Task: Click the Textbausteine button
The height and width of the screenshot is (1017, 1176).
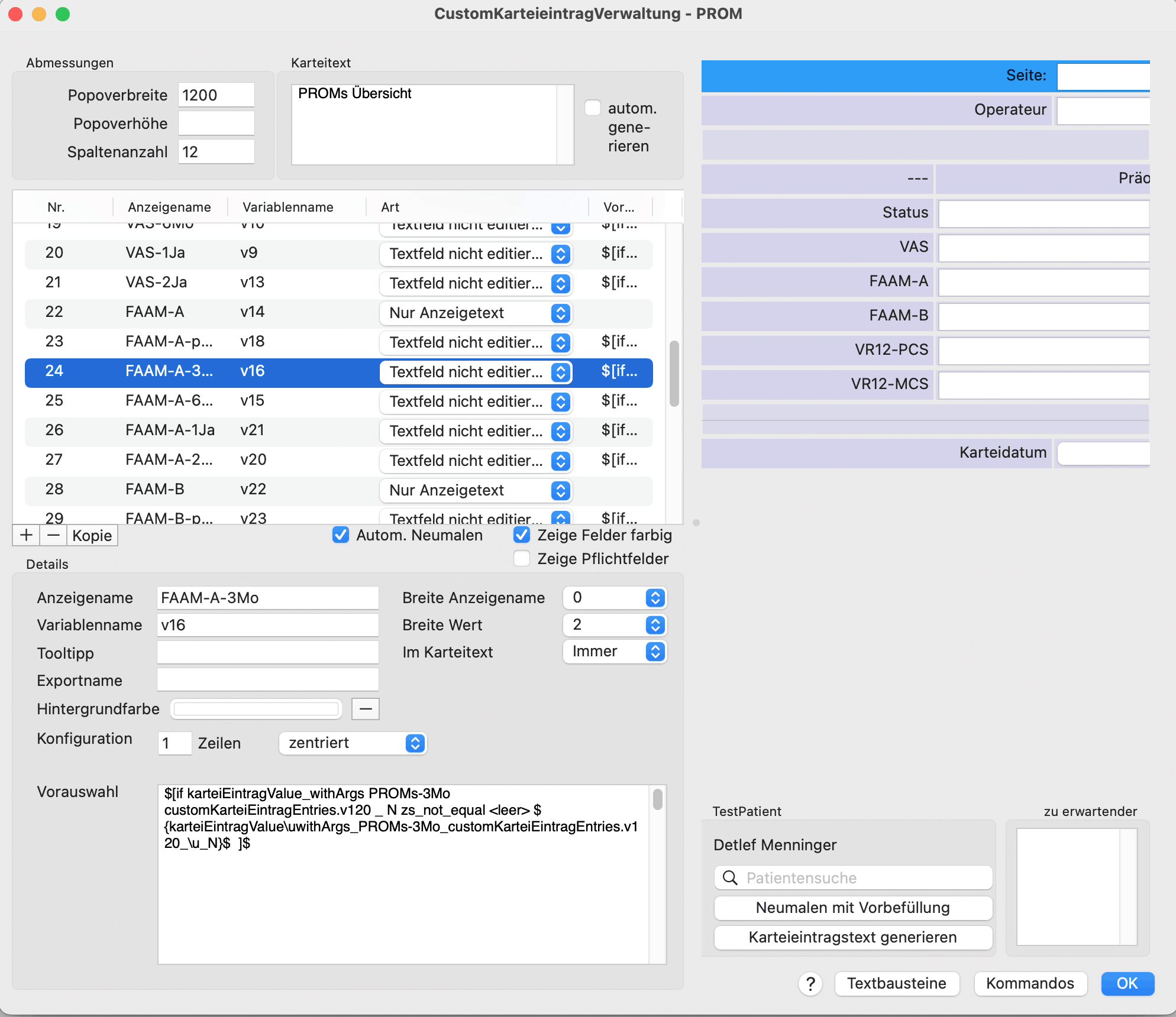Action: pos(897,984)
